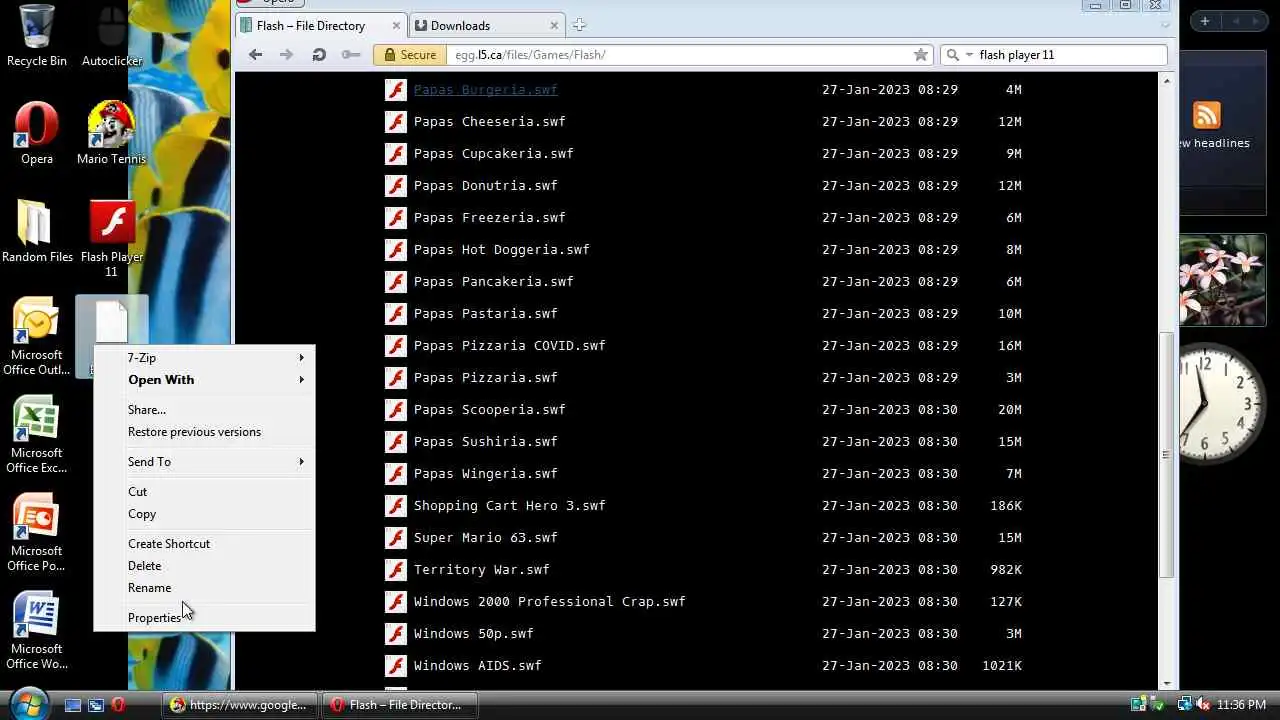Reload the page with the refresh icon
Screen dimensions: 1280x720
[319, 55]
